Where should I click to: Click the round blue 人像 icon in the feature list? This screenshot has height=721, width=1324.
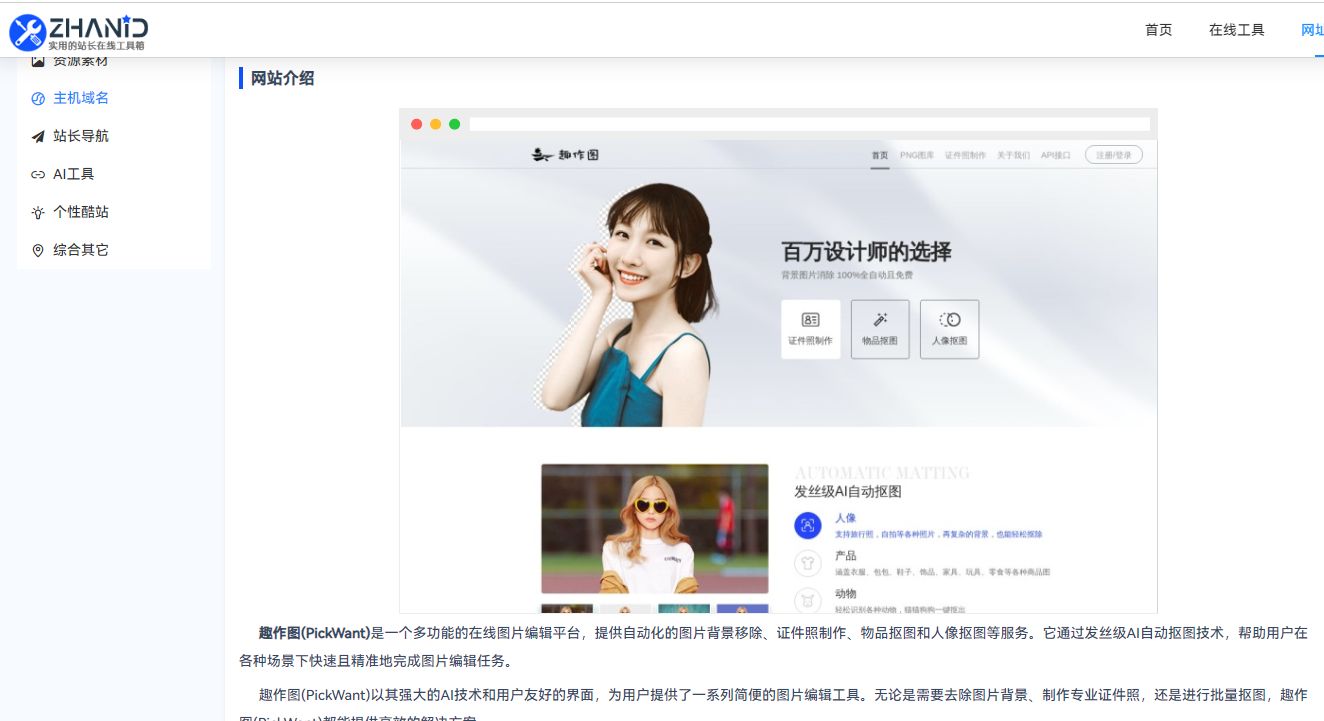(x=808, y=525)
